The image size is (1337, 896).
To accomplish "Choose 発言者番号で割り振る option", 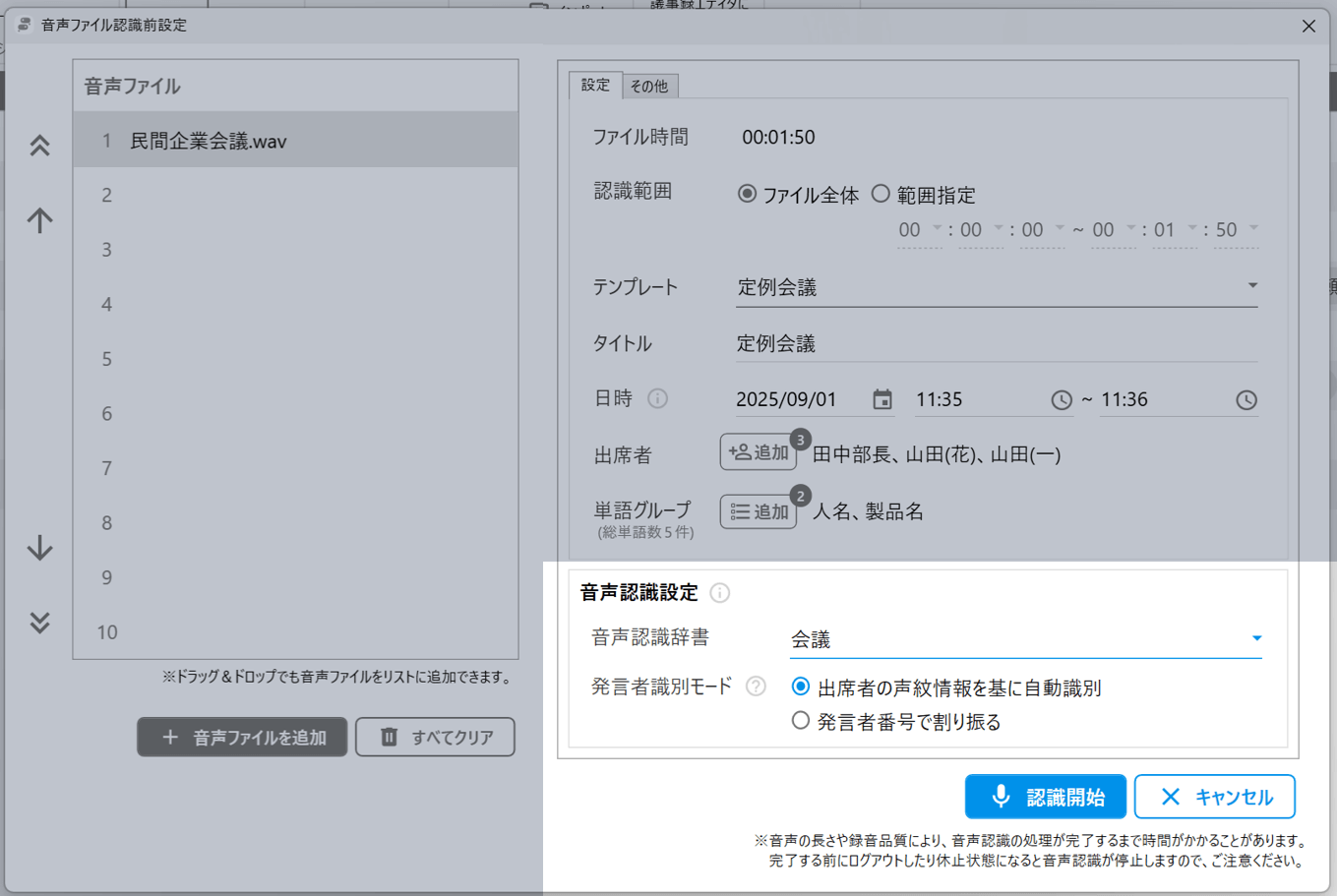I will [x=801, y=722].
